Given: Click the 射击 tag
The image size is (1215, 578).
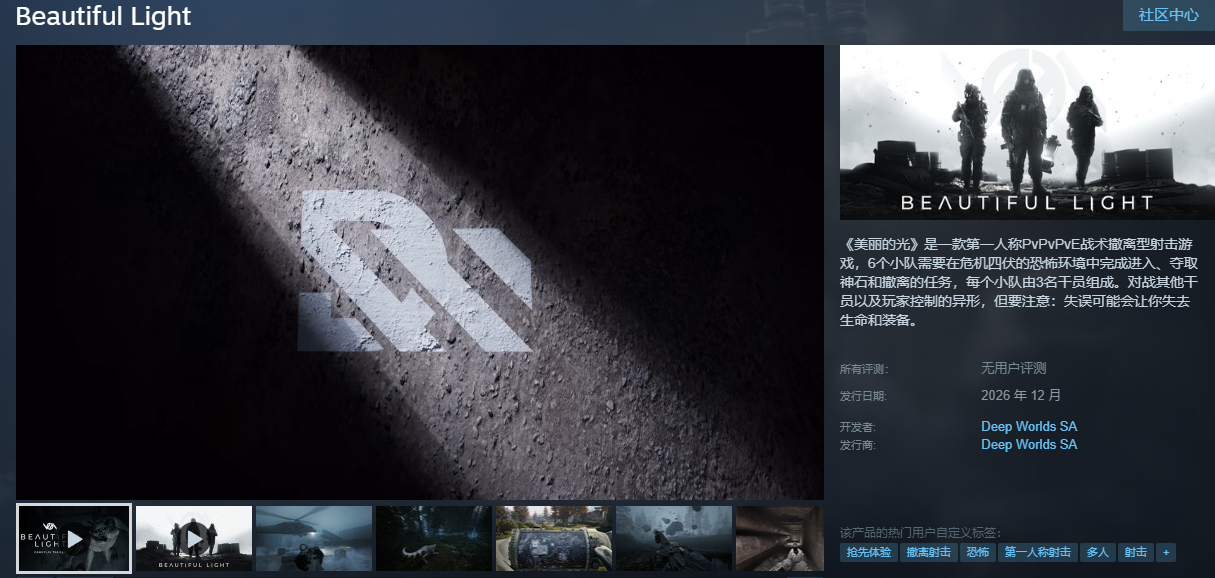Looking at the screenshot, I should pos(1135,552).
